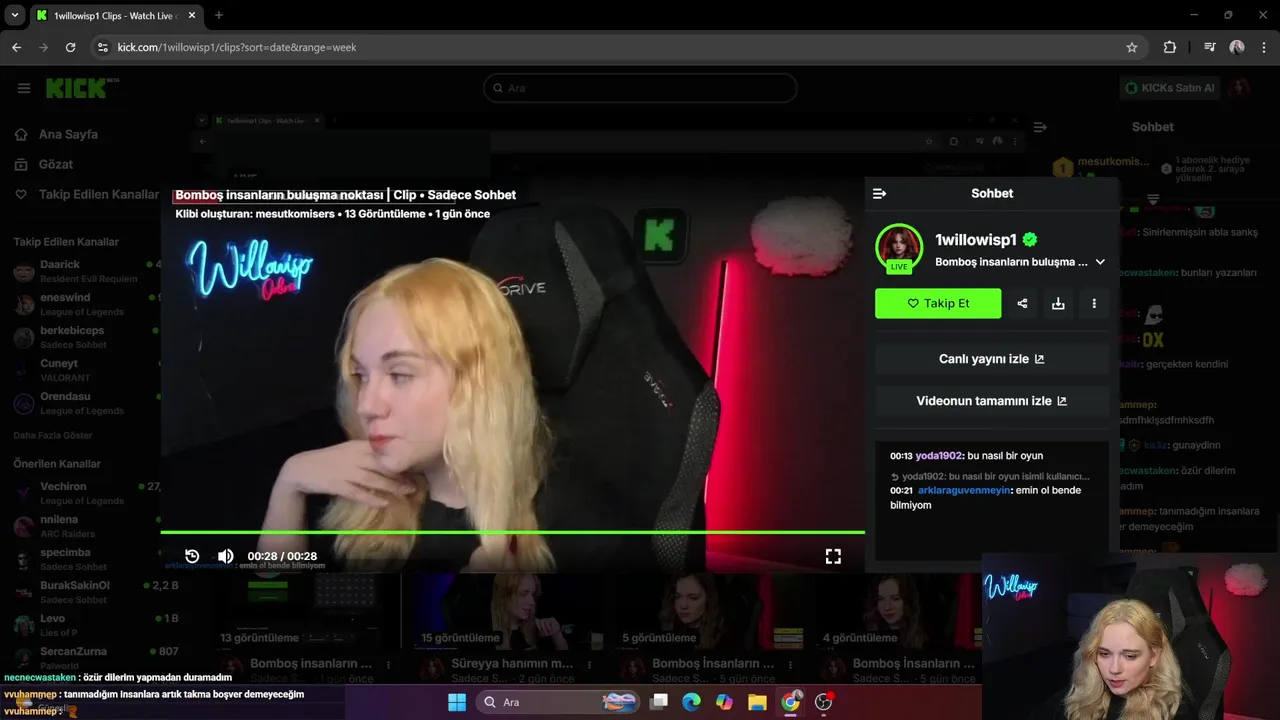
Task: Download the clip with the download icon
Action: (1058, 304)
